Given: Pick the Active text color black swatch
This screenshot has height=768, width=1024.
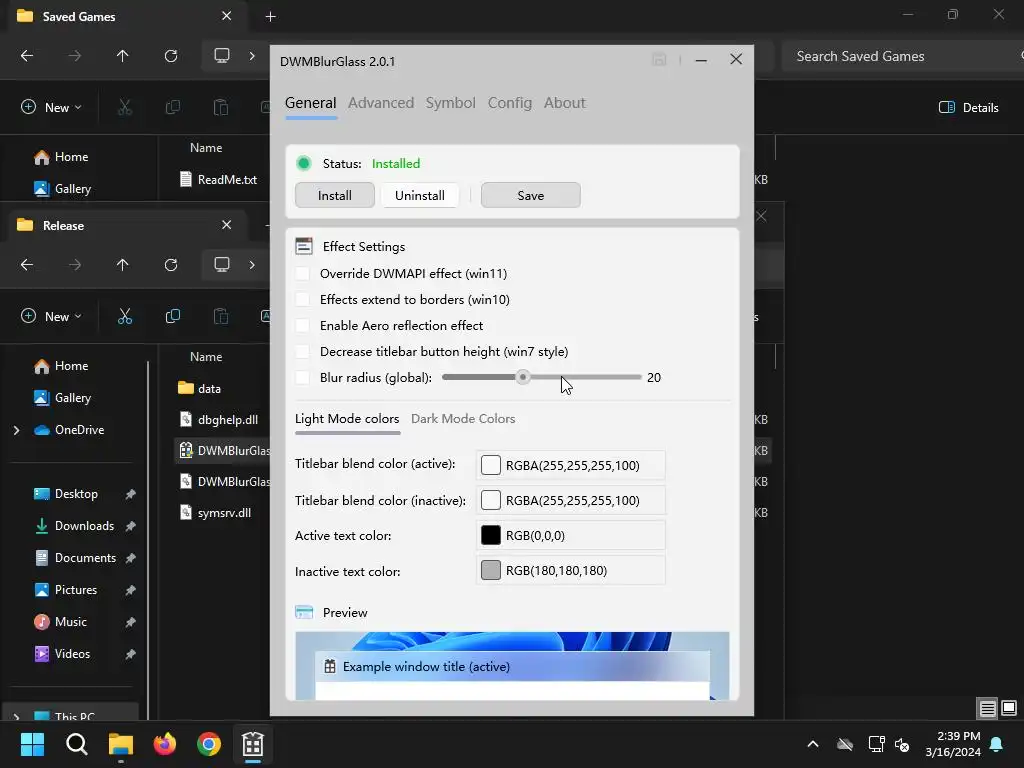Looking at the screenshot, I should 490,535.
